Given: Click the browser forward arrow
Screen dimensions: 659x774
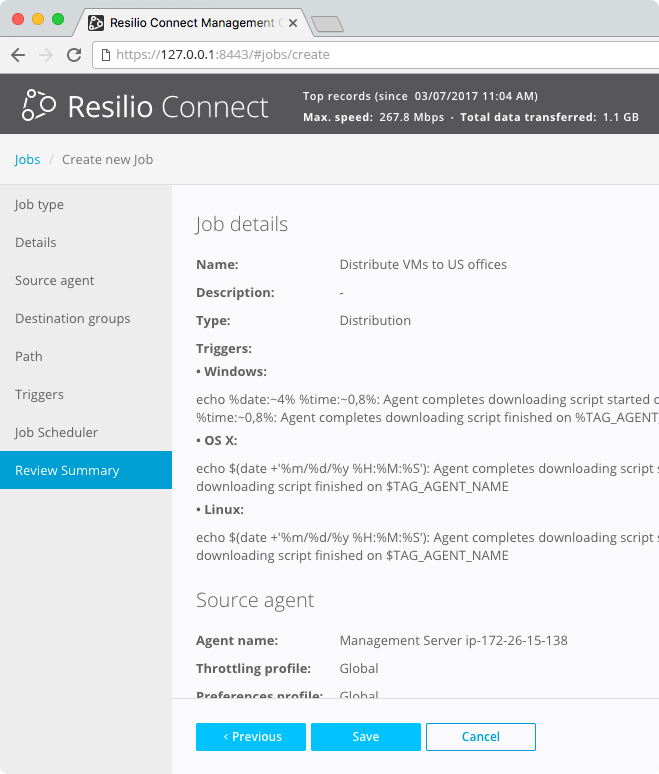Looking at the screenshot, I should tap(46, 55).
